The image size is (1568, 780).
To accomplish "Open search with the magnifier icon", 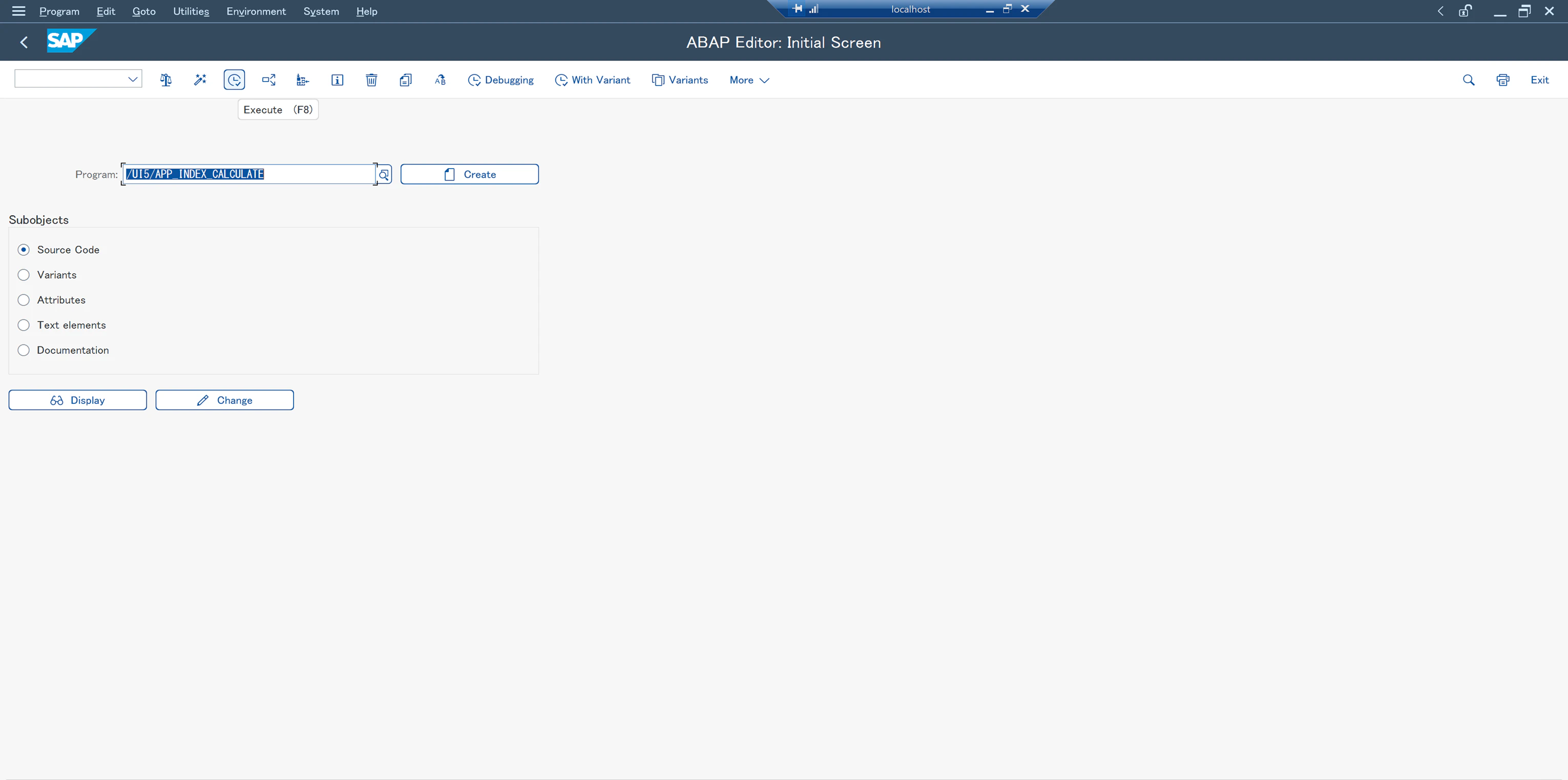I will tap(1469, 80).
